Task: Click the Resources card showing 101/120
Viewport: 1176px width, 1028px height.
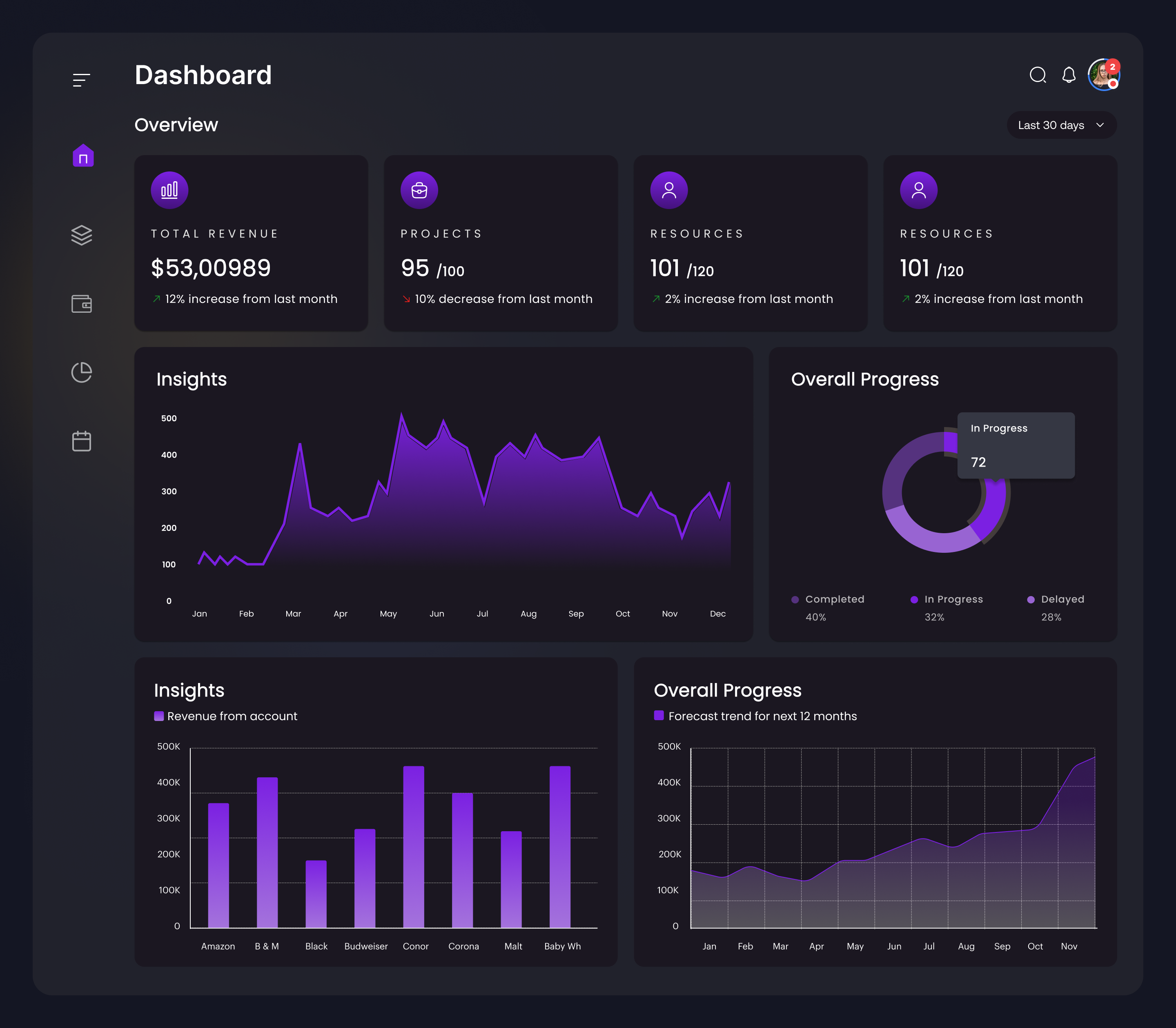Action: pyautogui.click(x=749, y=243)
